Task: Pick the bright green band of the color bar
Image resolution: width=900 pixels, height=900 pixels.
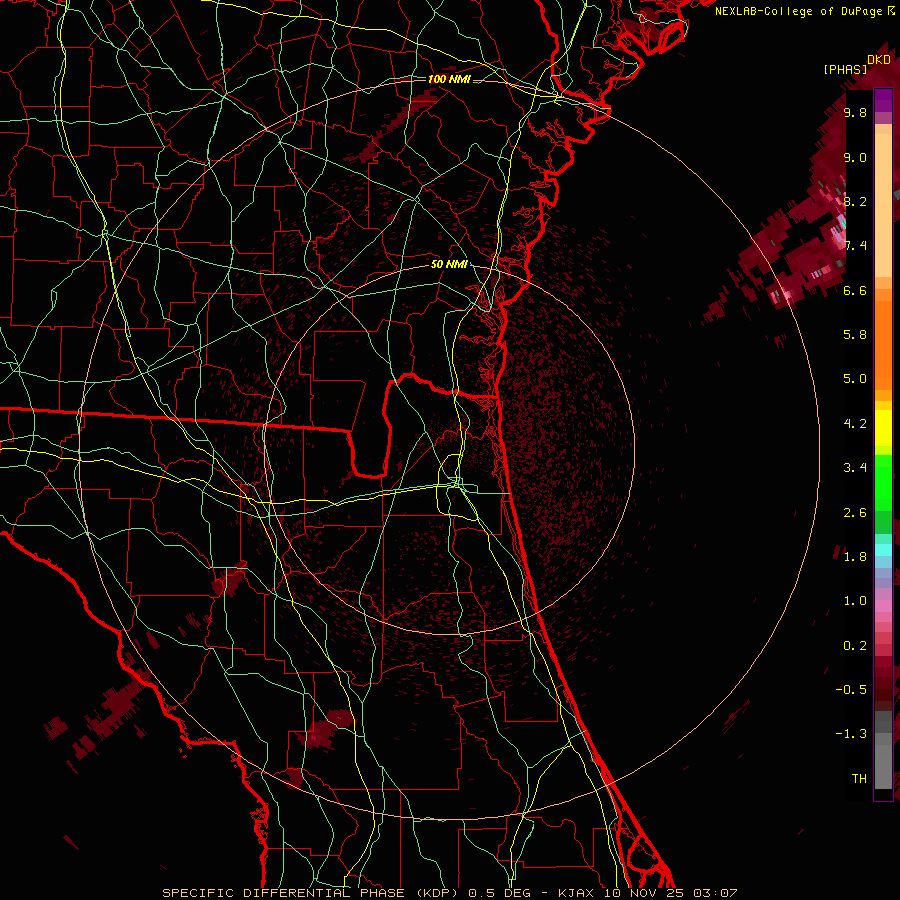Action: point(883,482)
